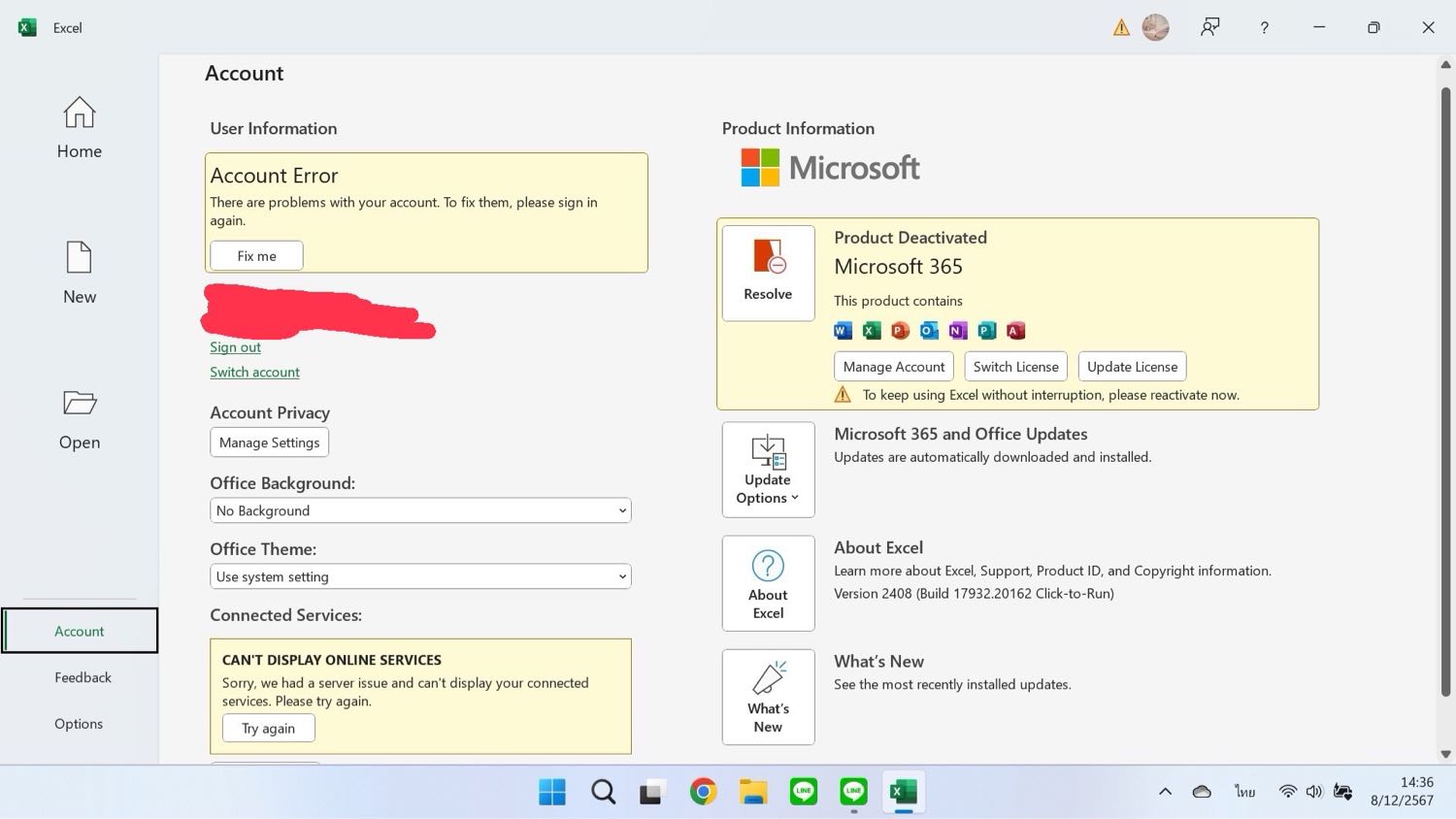Click the Outlook app icon
The image size is (1456, 819).
[x=929, y=331]
